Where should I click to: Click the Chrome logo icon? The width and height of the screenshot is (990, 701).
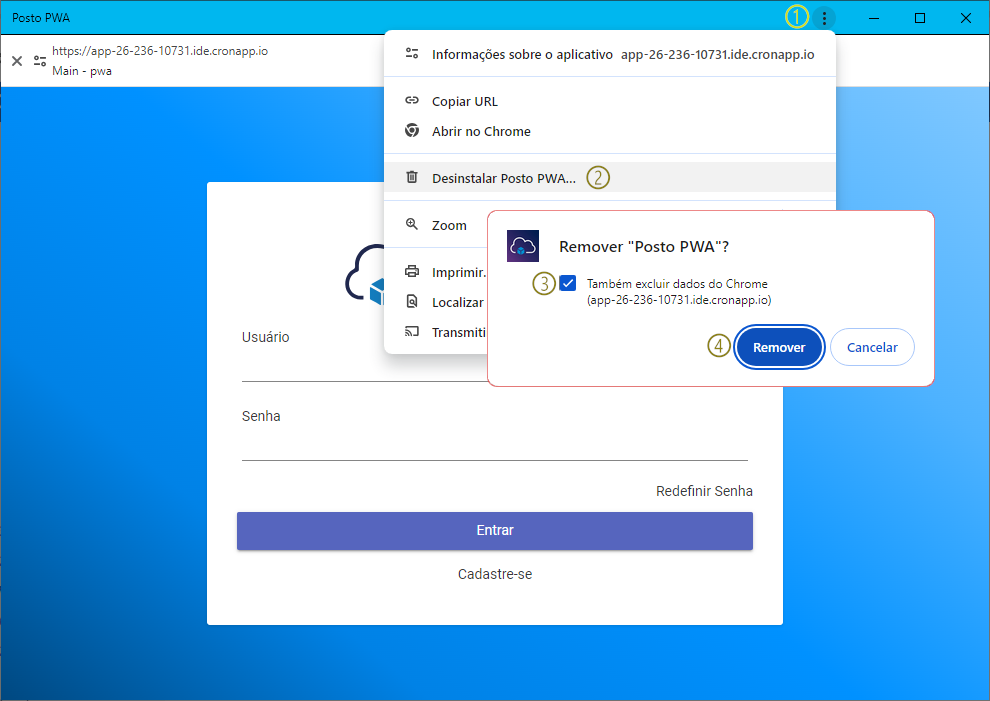[x=412, y=130]
